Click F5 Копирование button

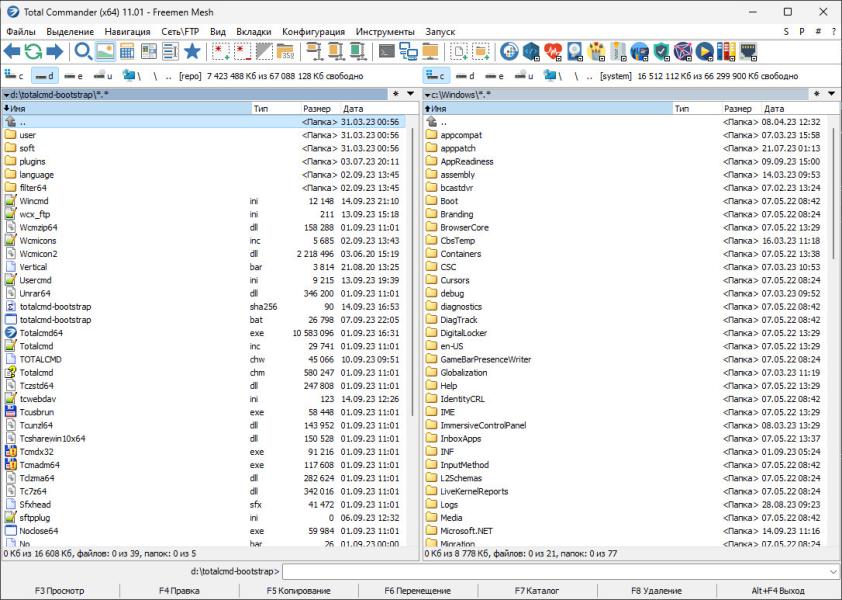tap(299, 591)
